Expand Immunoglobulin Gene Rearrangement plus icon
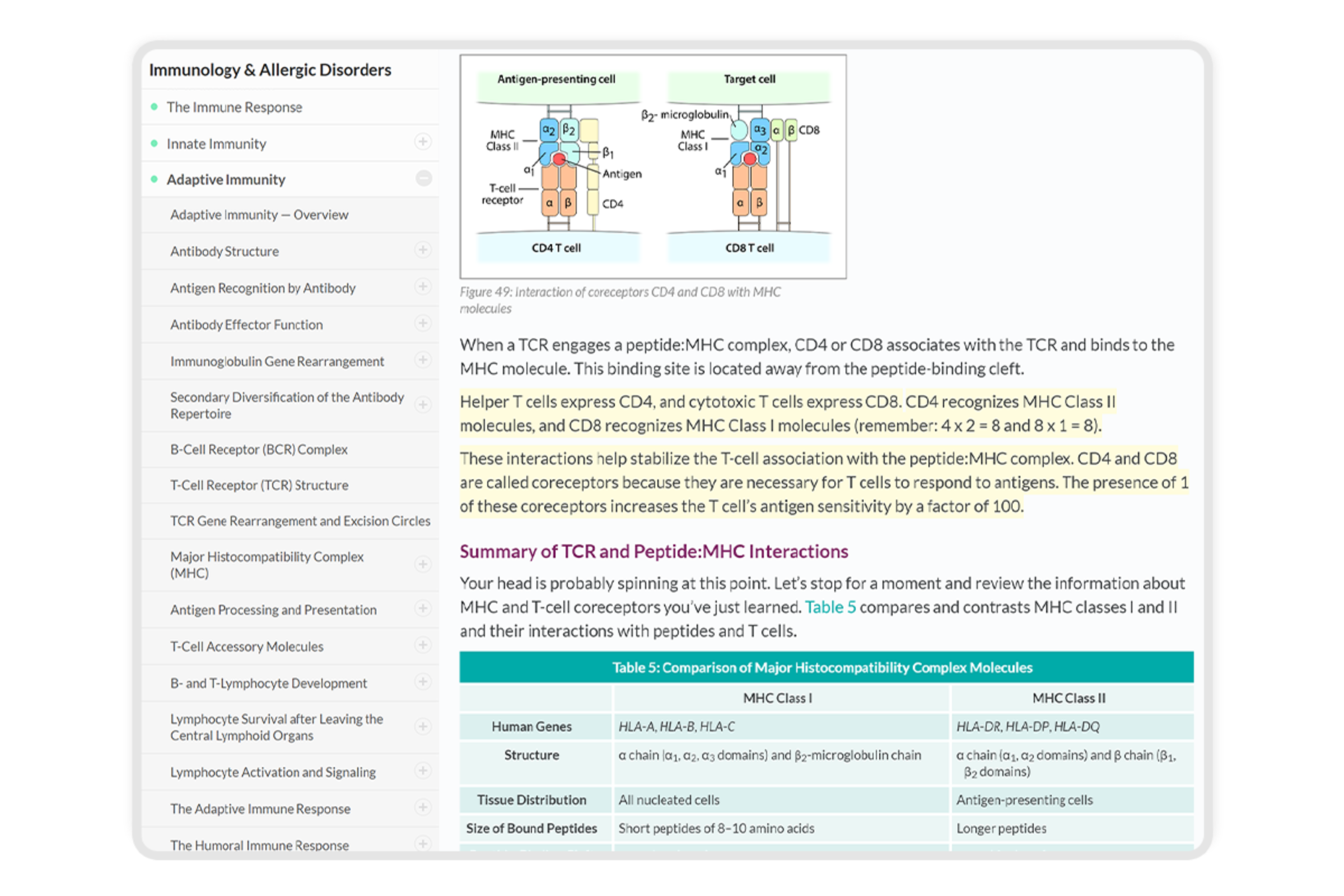 pos(422,360)
